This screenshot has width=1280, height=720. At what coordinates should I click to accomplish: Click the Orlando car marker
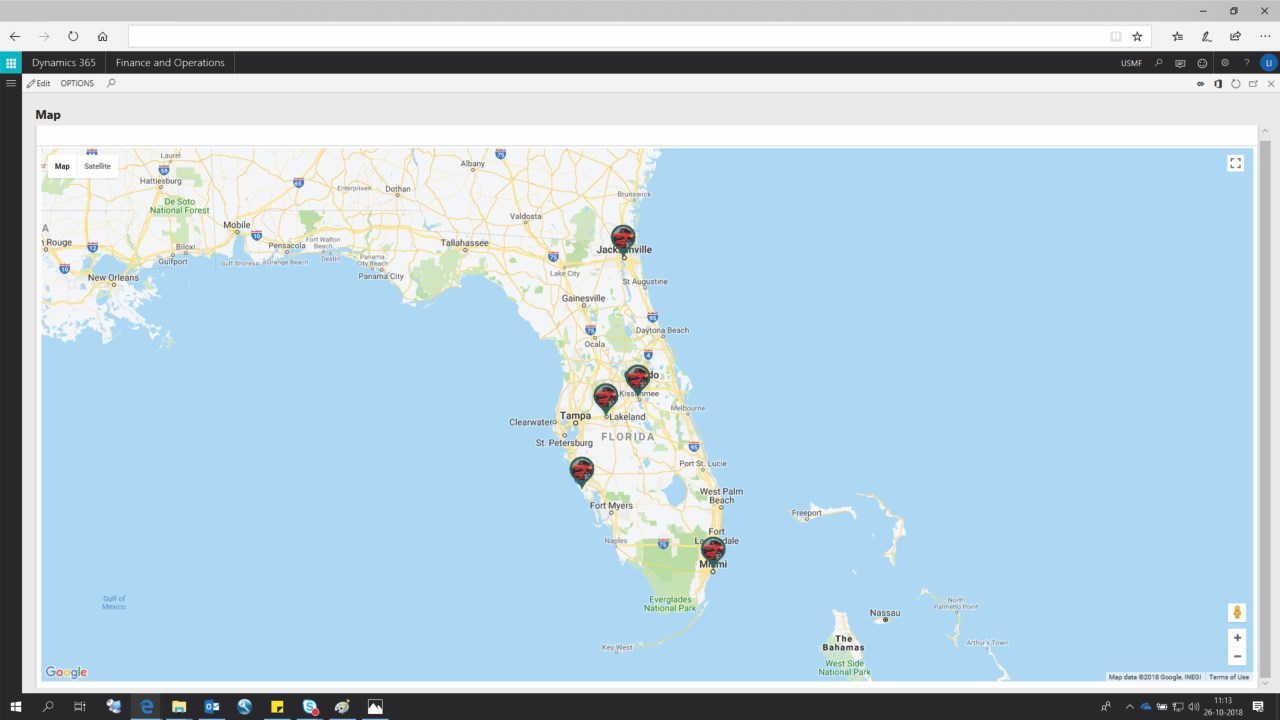click(637, 379)
